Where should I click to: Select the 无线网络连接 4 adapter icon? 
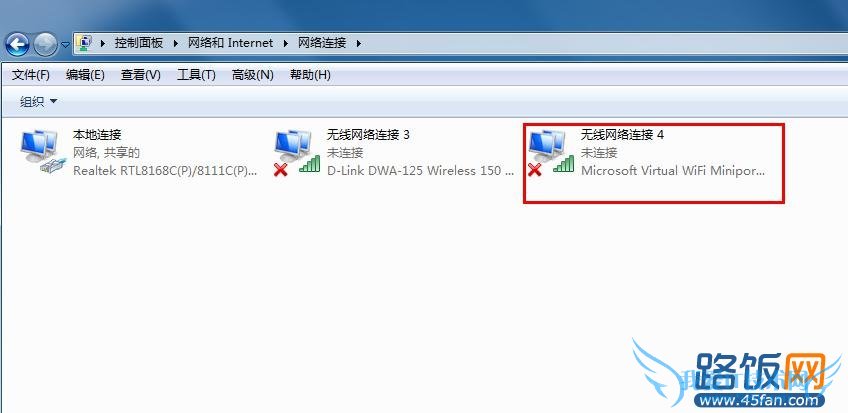(x=551, y=152)
